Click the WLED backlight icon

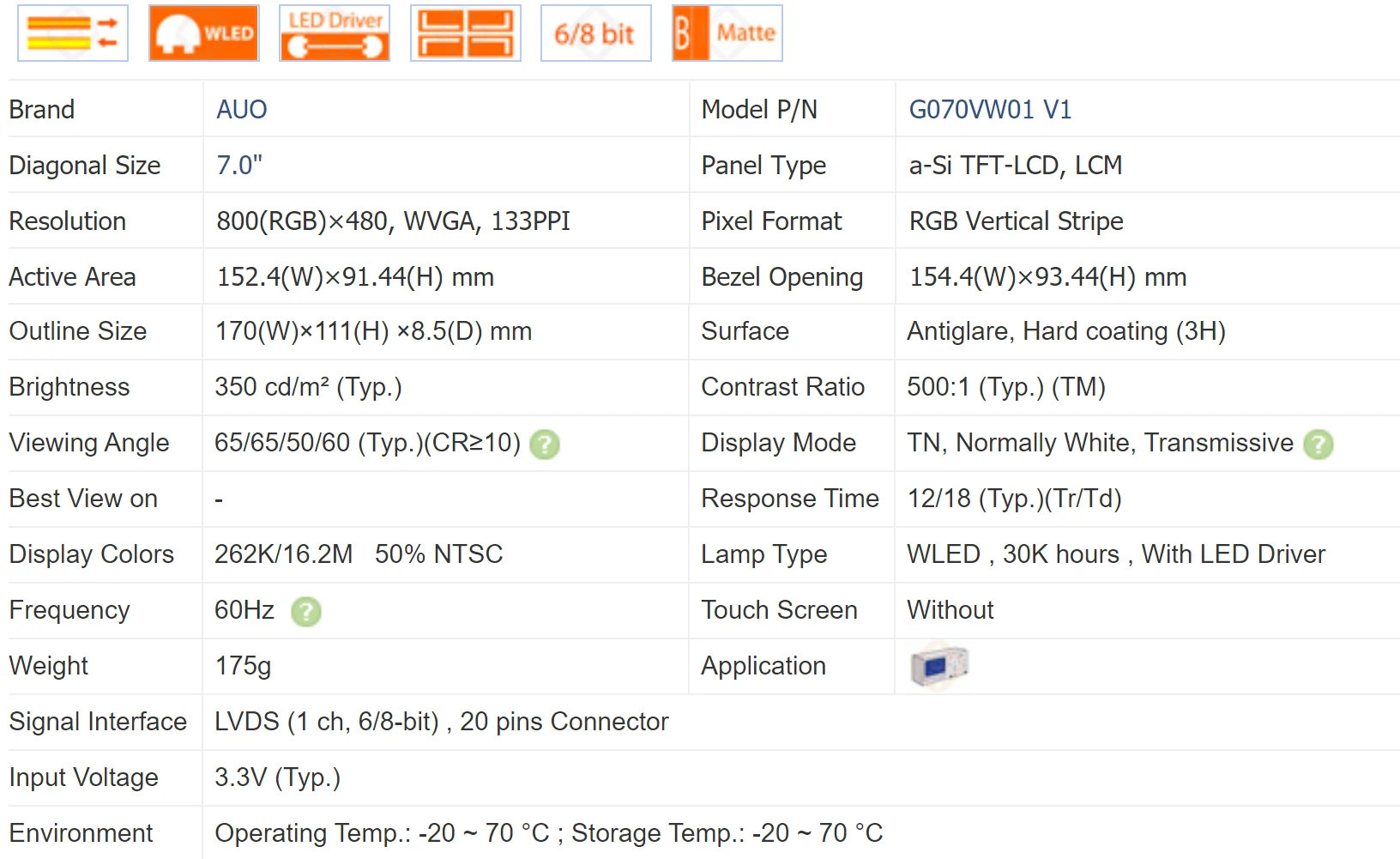click(x=203, y=33)
